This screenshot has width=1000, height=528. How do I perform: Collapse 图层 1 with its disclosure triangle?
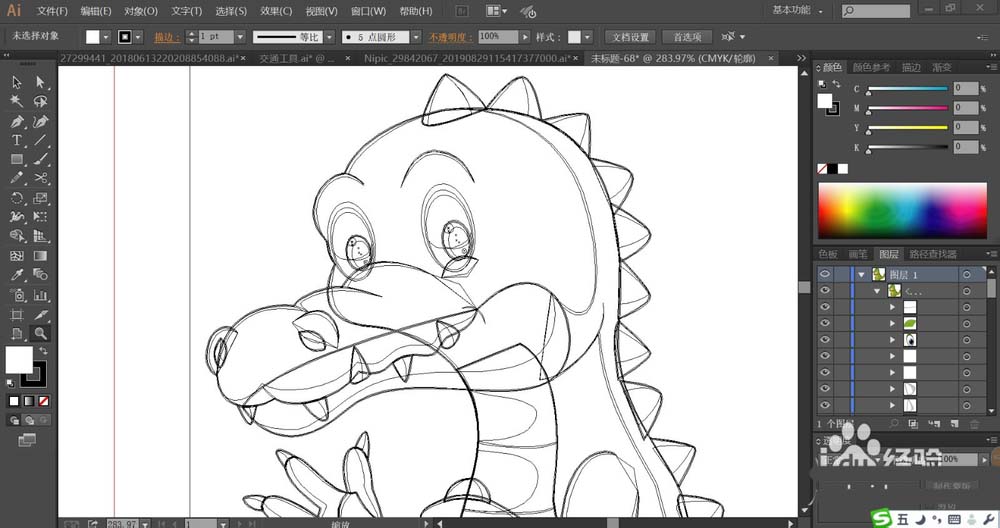coord(862,275)
